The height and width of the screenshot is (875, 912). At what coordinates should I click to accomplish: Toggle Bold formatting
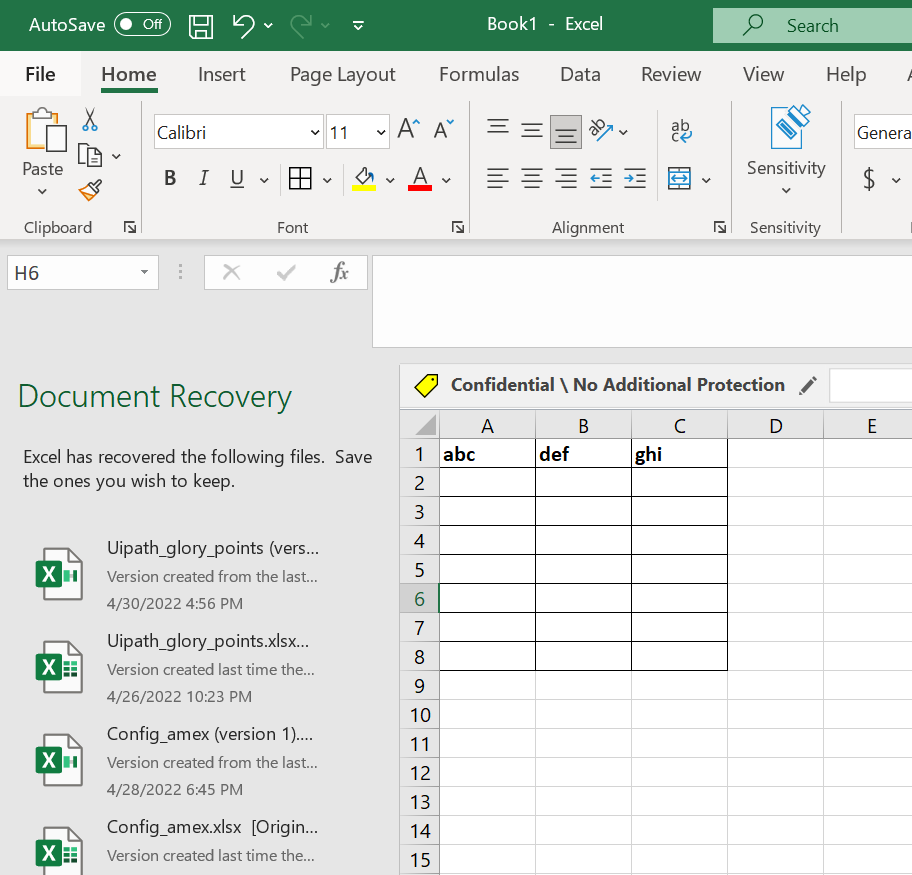(x=170, y=179)
